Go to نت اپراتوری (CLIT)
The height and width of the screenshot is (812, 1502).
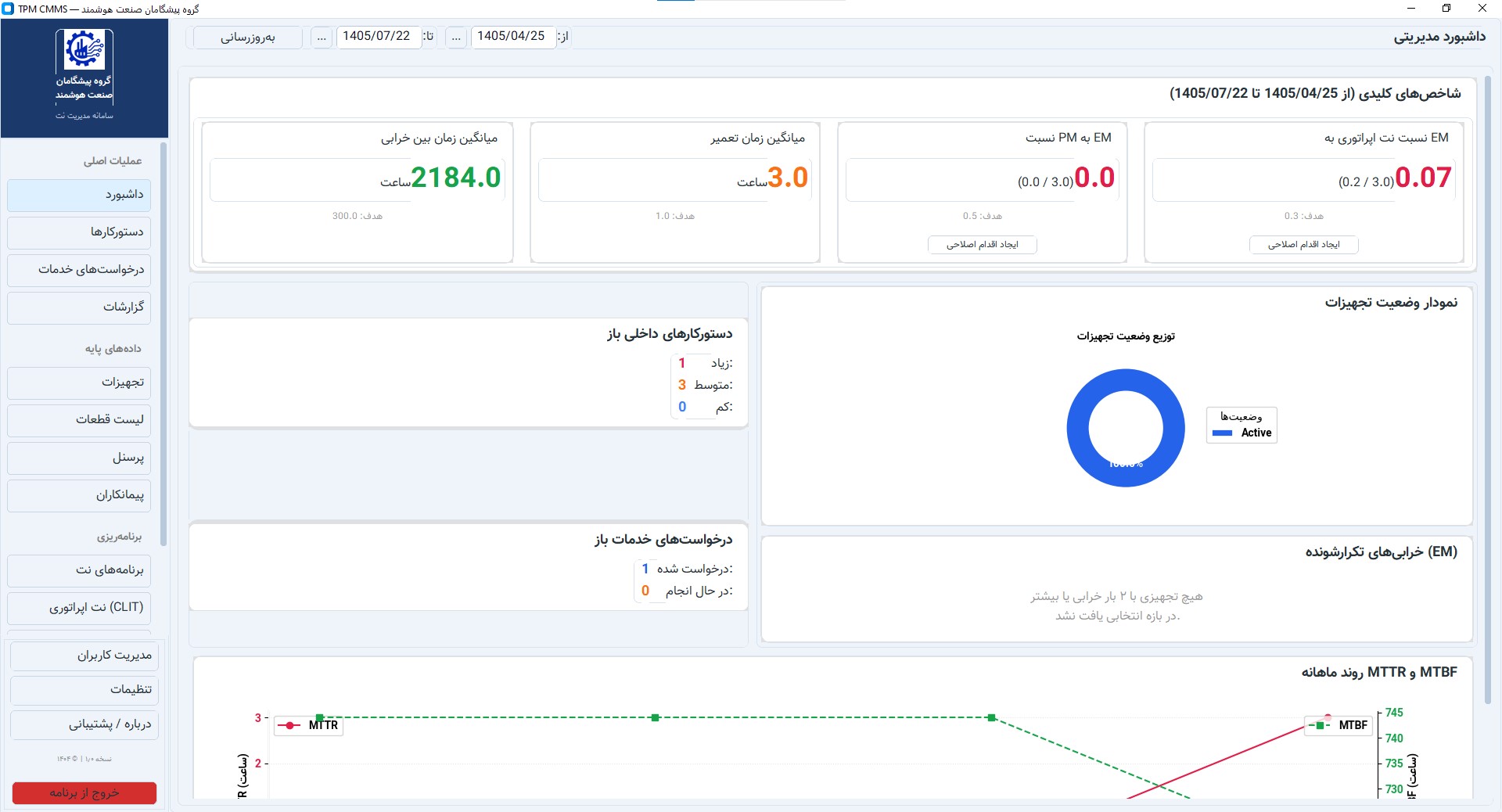pyautogui.click(x=79, y=608)
